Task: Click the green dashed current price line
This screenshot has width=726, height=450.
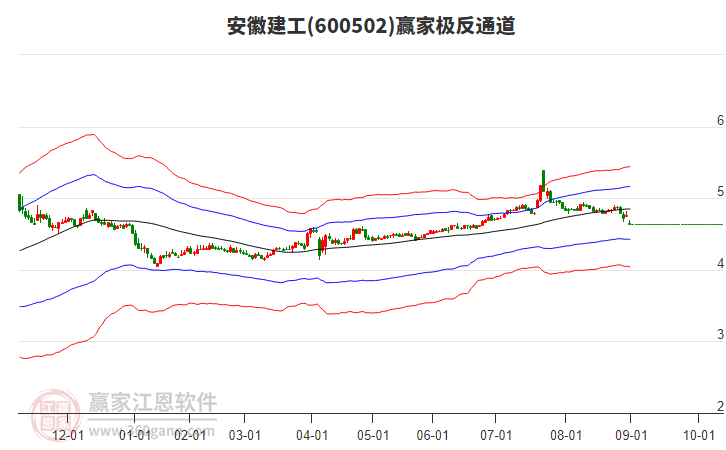Action: tap(677, 225)
